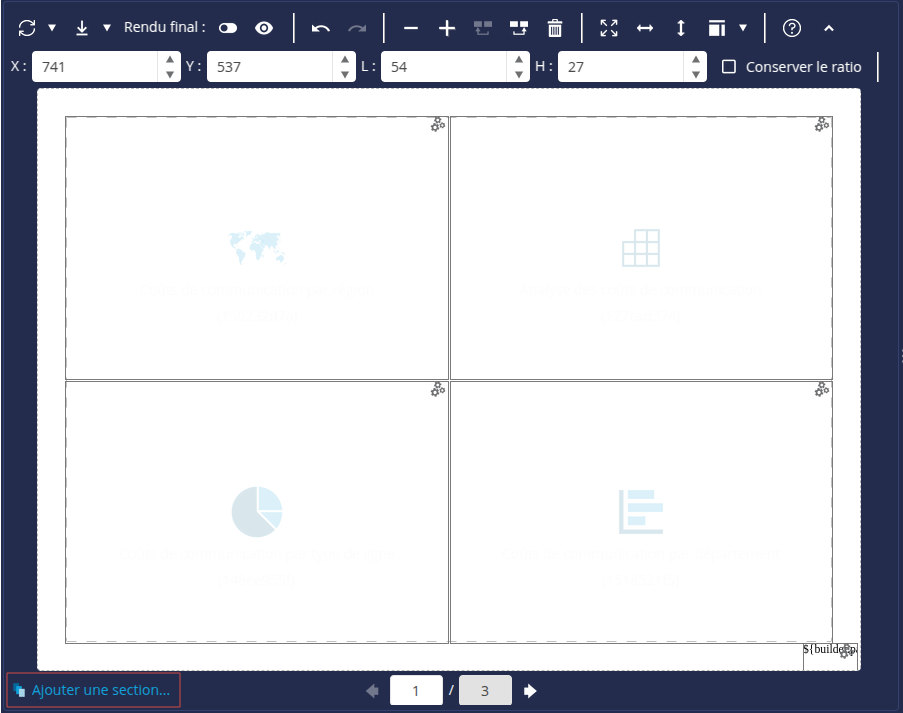903x713 pixels.
Task: Collapse the toolbar with the chevron
Action: coord(828,27)
